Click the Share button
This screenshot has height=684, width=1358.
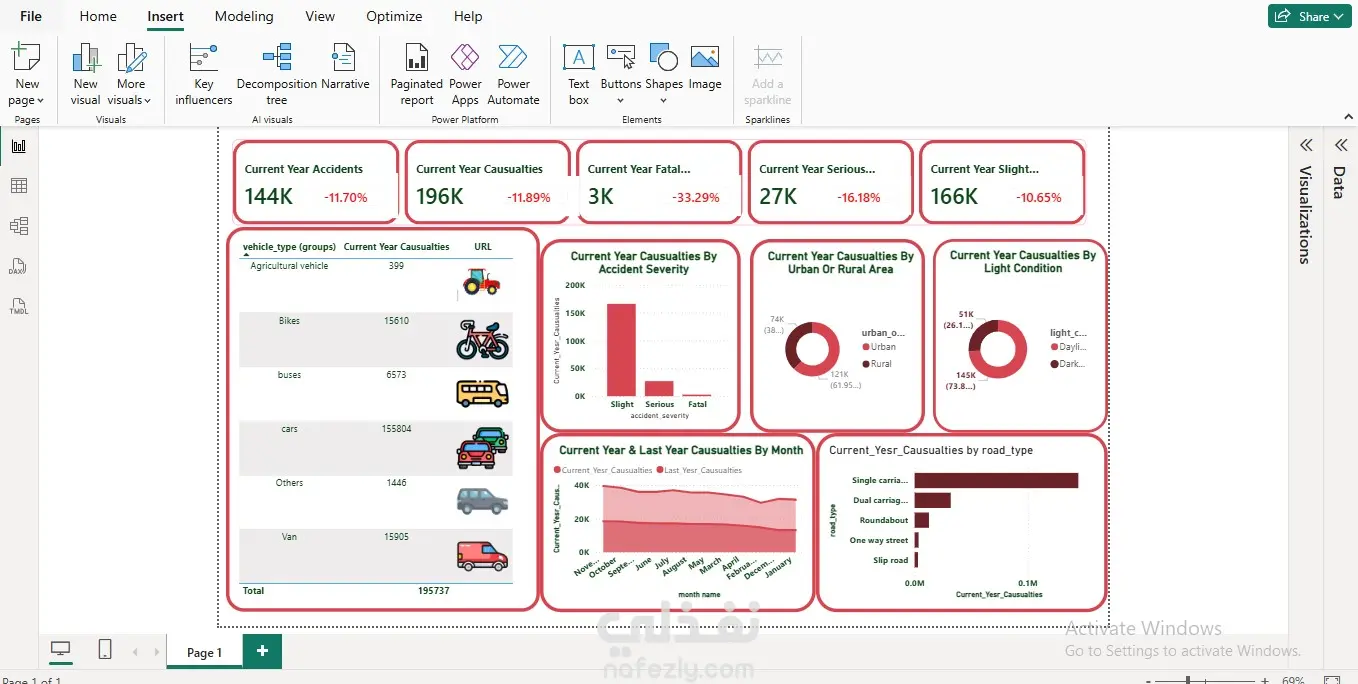point(1309,16)
